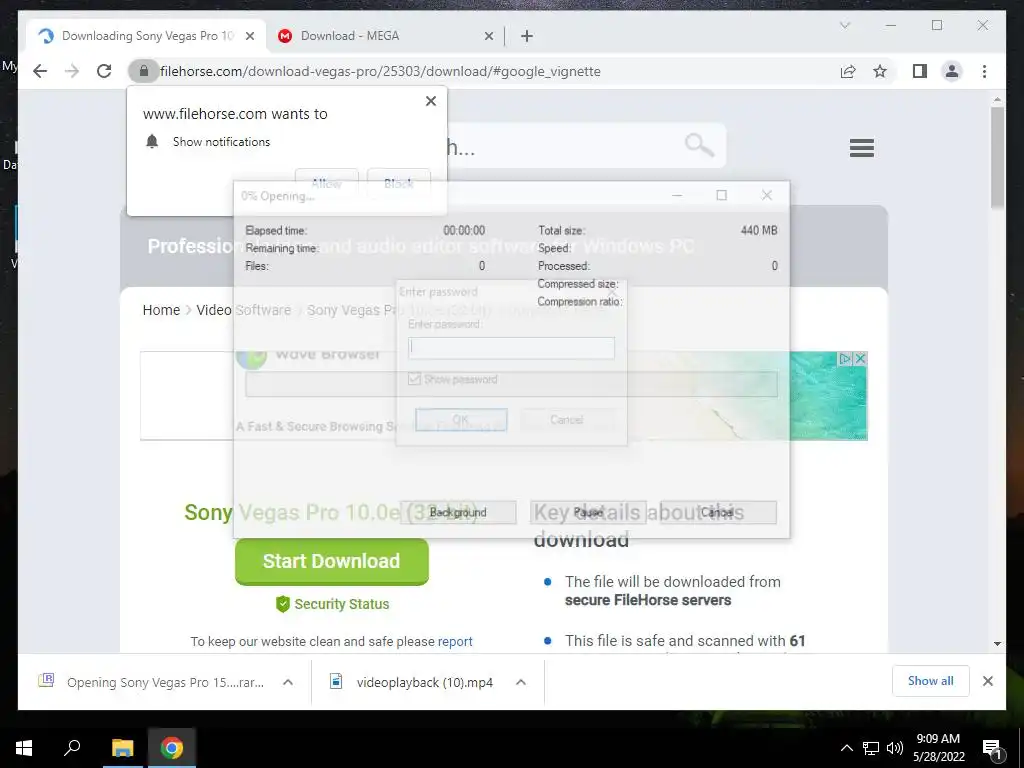
Task: Open the tab search chevron
Action: tap(844, 25)
